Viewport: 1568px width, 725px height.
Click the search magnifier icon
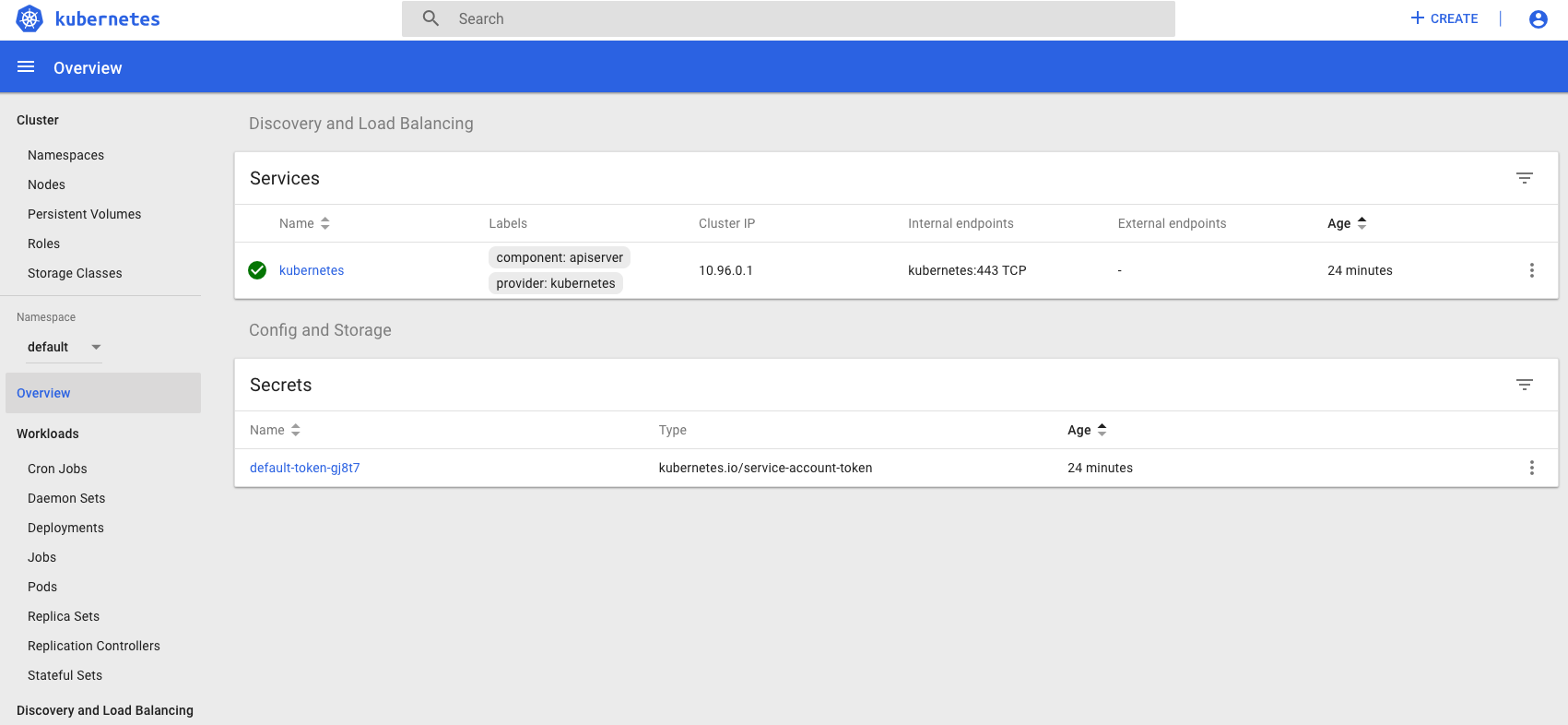click(x=430, y=18)
